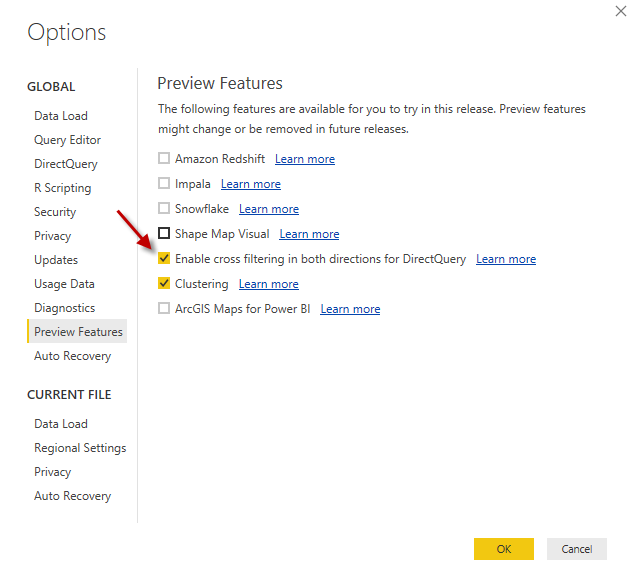Screen dimensions: 635x587
Task: Open Learn more for ArcGIS Maps
Action: [x=350, y=309]
